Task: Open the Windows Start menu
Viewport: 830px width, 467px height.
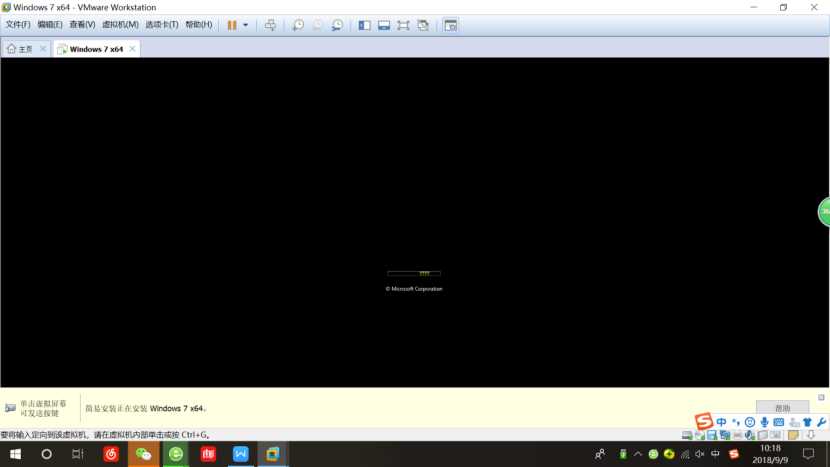Action: [x=15, y=454]
